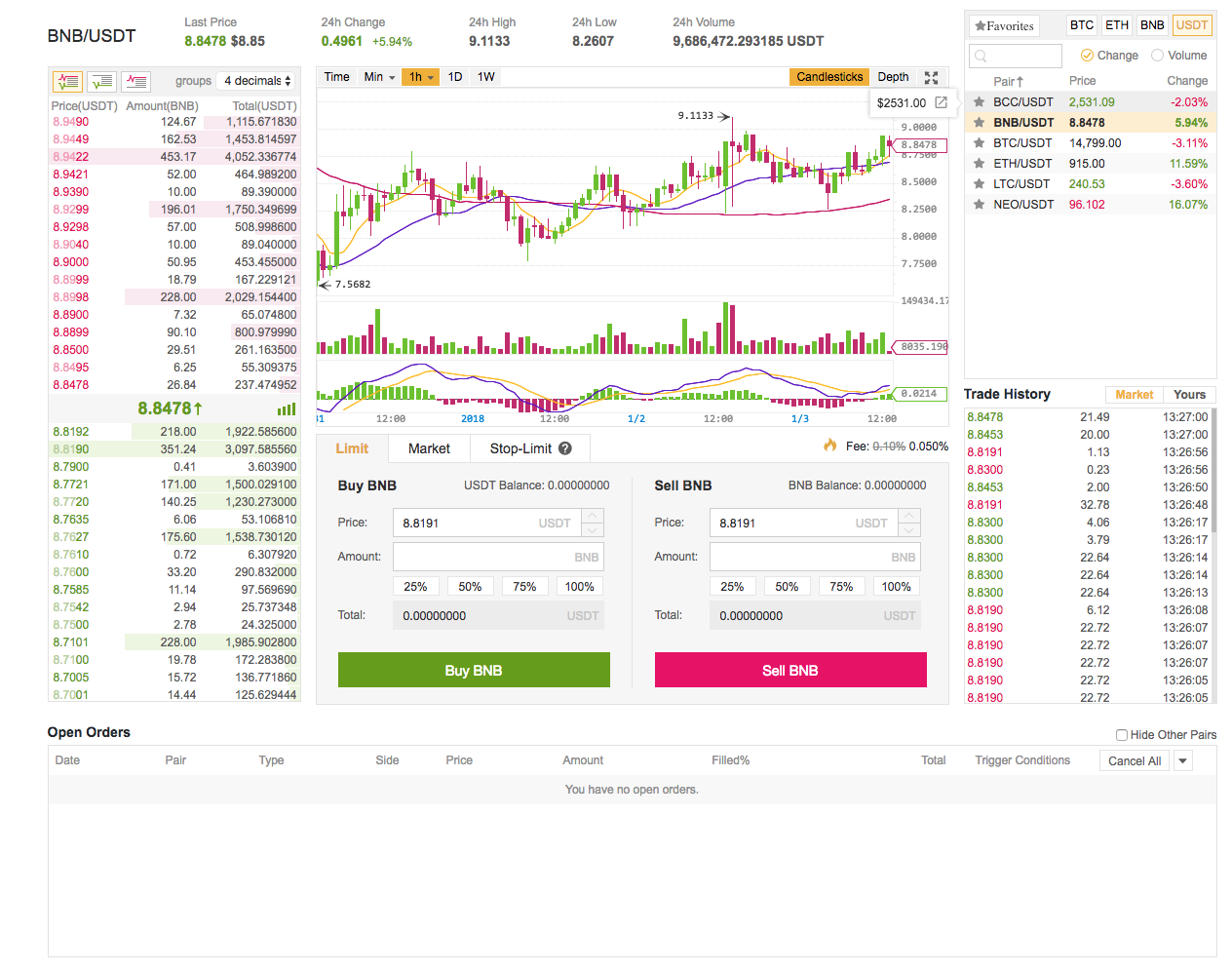Click the Sell BNB amount input field
1232x971 pixels.
(x=815, y=557)
